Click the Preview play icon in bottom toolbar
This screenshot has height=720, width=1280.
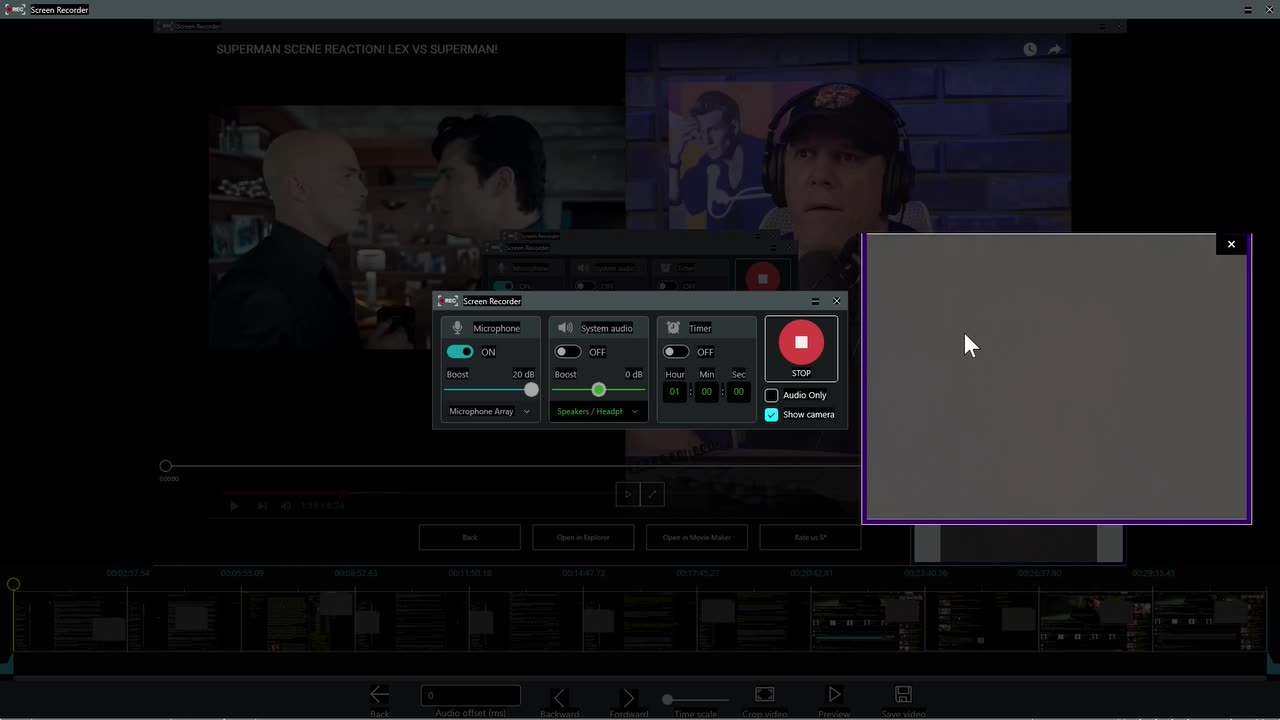[x=834, y=694]
